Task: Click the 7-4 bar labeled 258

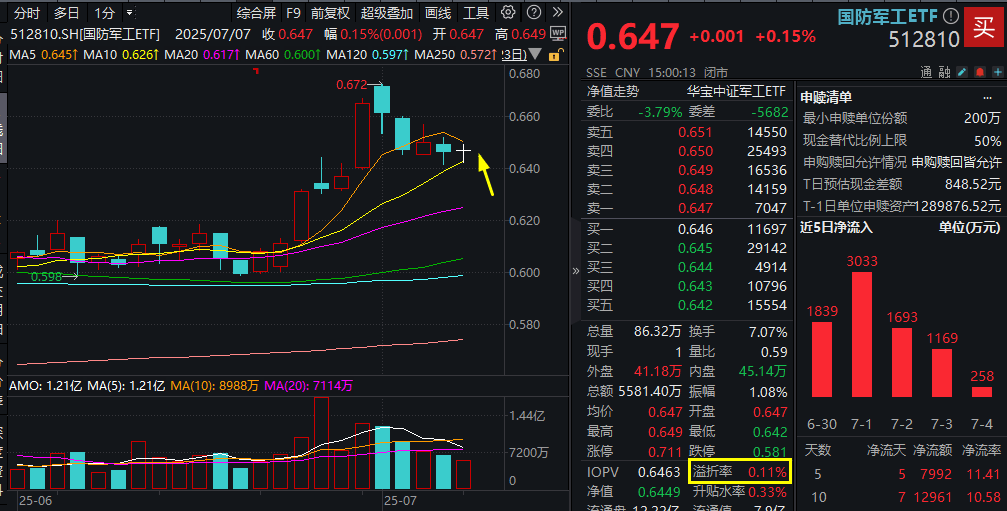Action: (x=982, y=392)
